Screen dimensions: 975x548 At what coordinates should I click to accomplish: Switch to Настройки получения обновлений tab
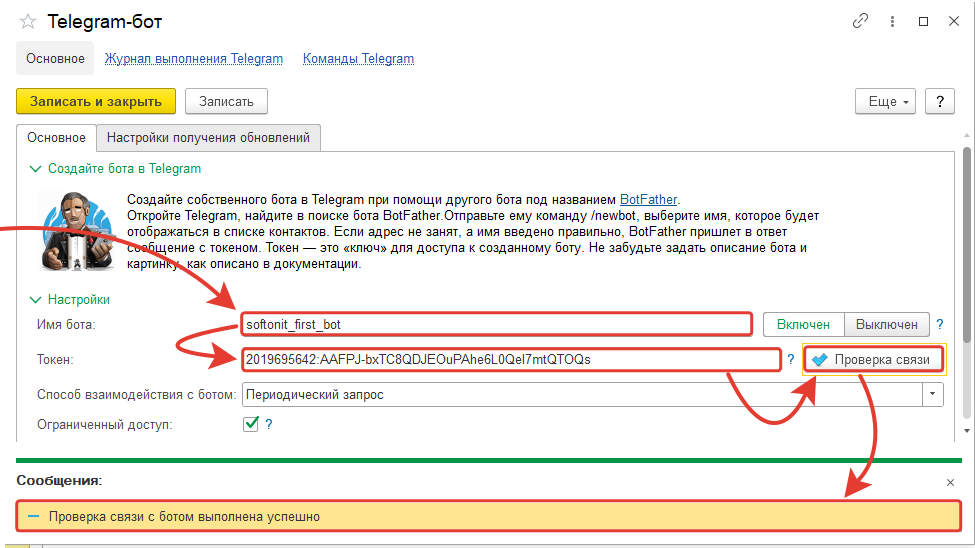tap(208, 138)
